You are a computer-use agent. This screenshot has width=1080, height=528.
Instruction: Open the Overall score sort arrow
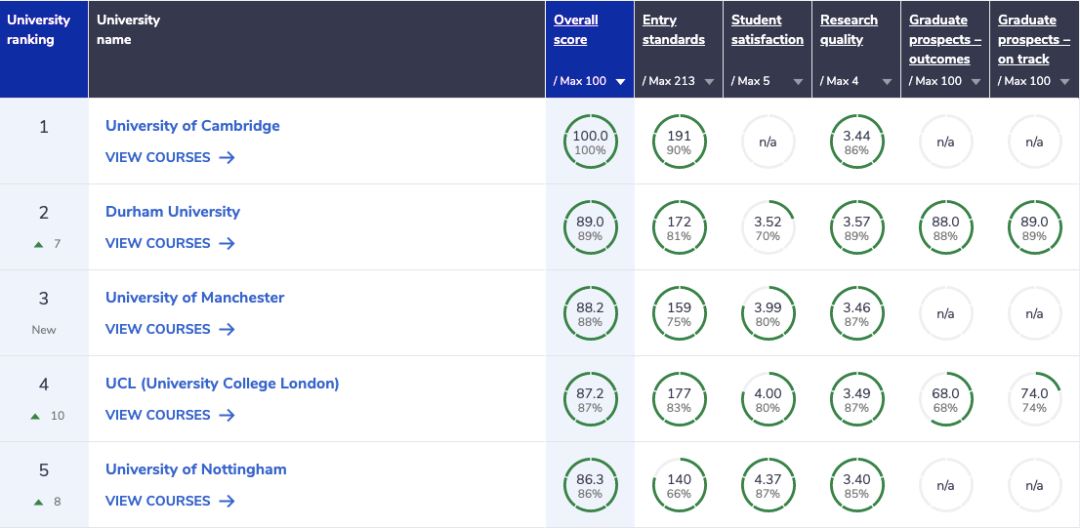[x=620, y=82]
